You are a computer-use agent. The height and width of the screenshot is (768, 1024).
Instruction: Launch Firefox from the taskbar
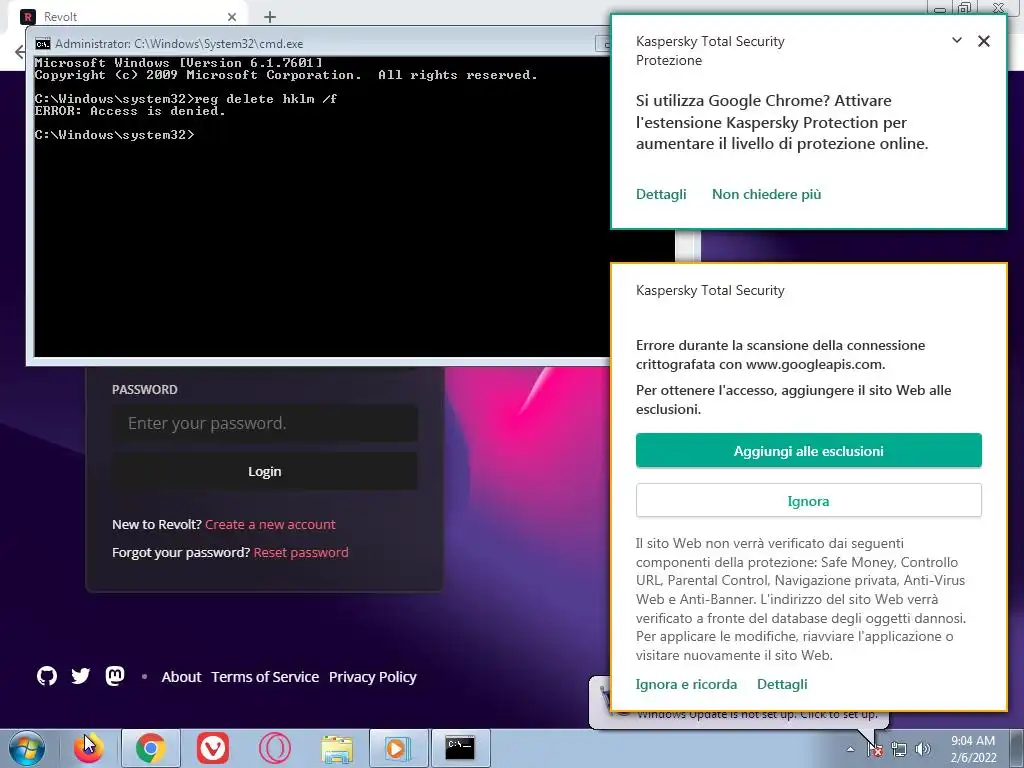89,748
